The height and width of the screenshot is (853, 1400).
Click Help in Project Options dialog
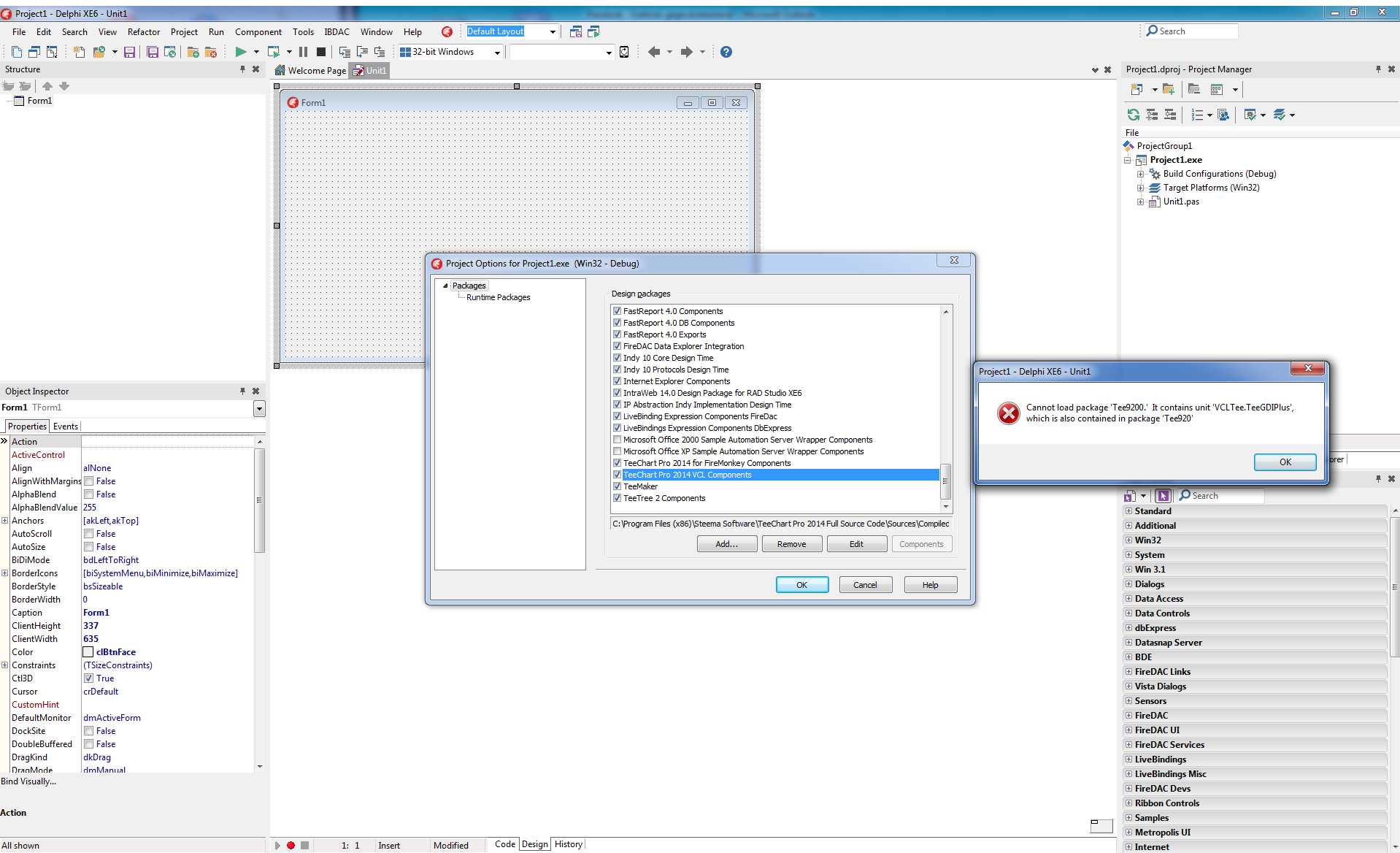pyautogui.click(x=930, y=585)
